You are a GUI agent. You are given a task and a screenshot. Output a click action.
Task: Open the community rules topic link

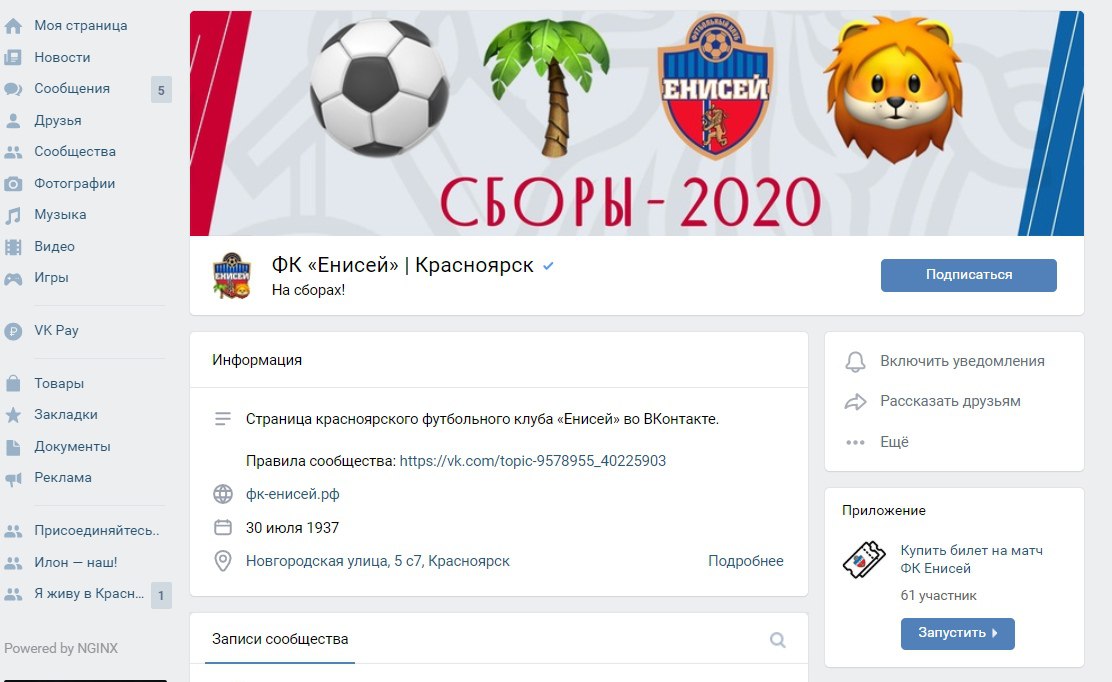coord(533,462)
